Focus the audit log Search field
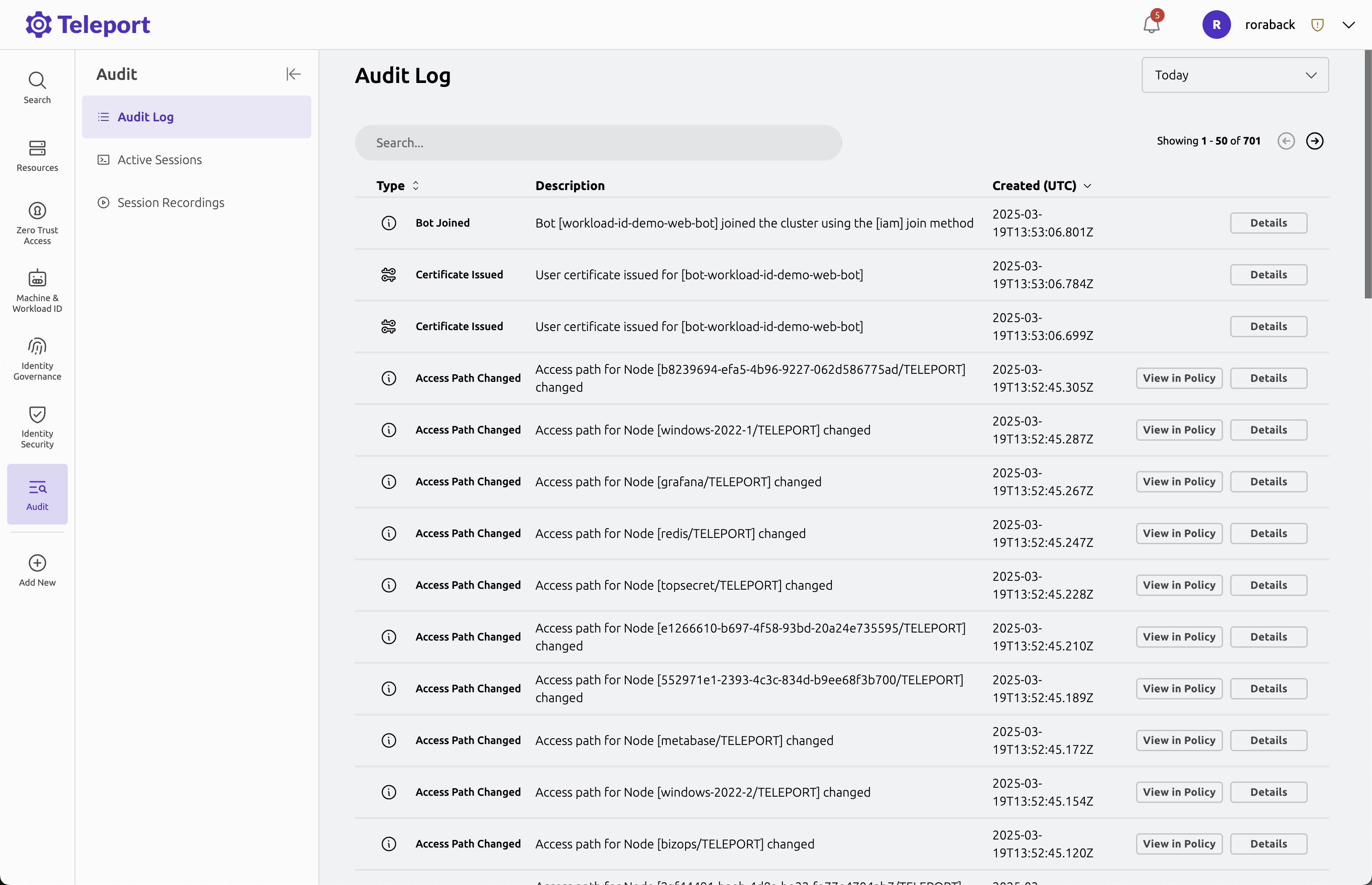The height and width of the screenshot is (885, 1372). tap(598, 143)
